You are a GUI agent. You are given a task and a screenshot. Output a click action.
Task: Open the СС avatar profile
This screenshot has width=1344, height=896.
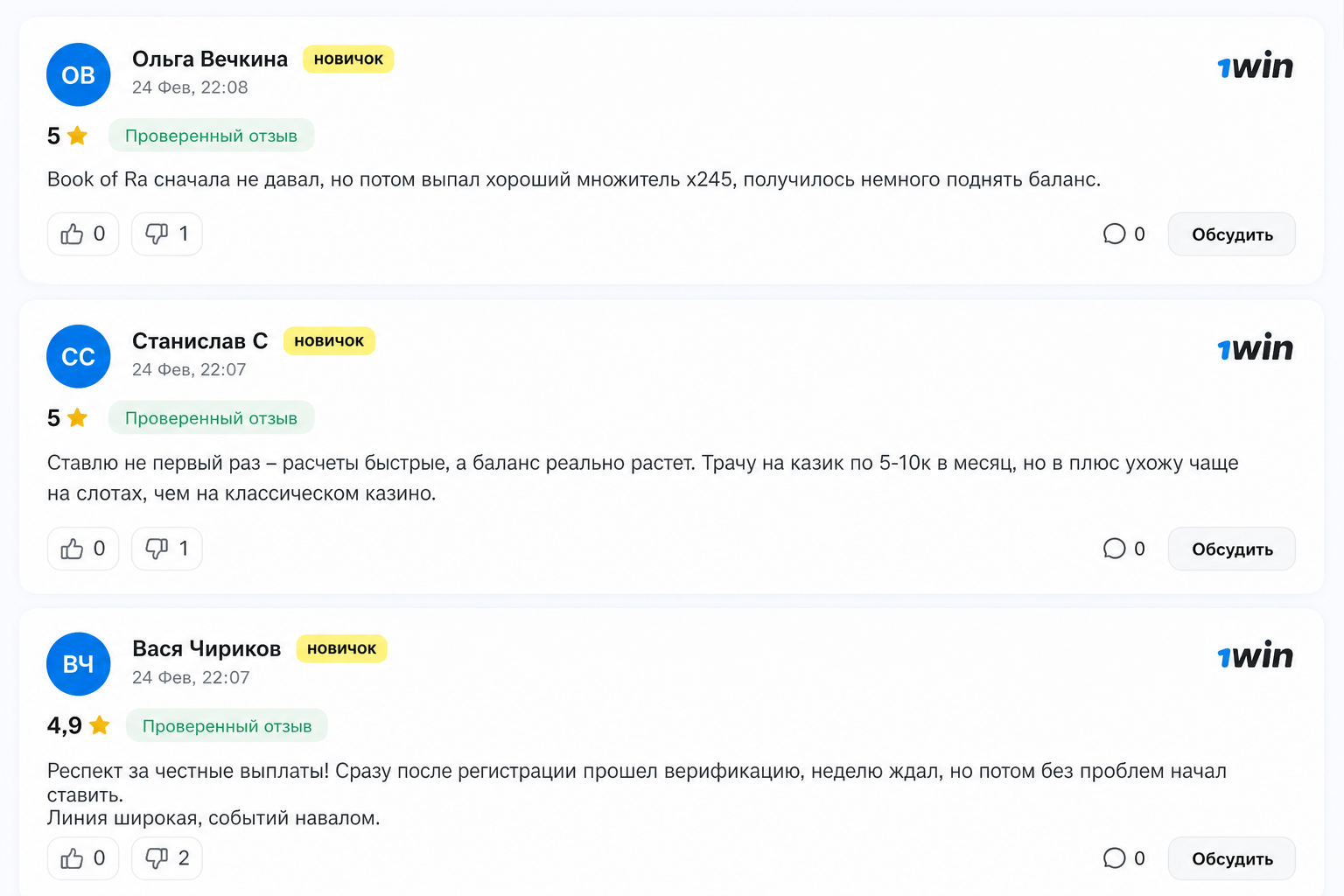(x=79, y=356)
